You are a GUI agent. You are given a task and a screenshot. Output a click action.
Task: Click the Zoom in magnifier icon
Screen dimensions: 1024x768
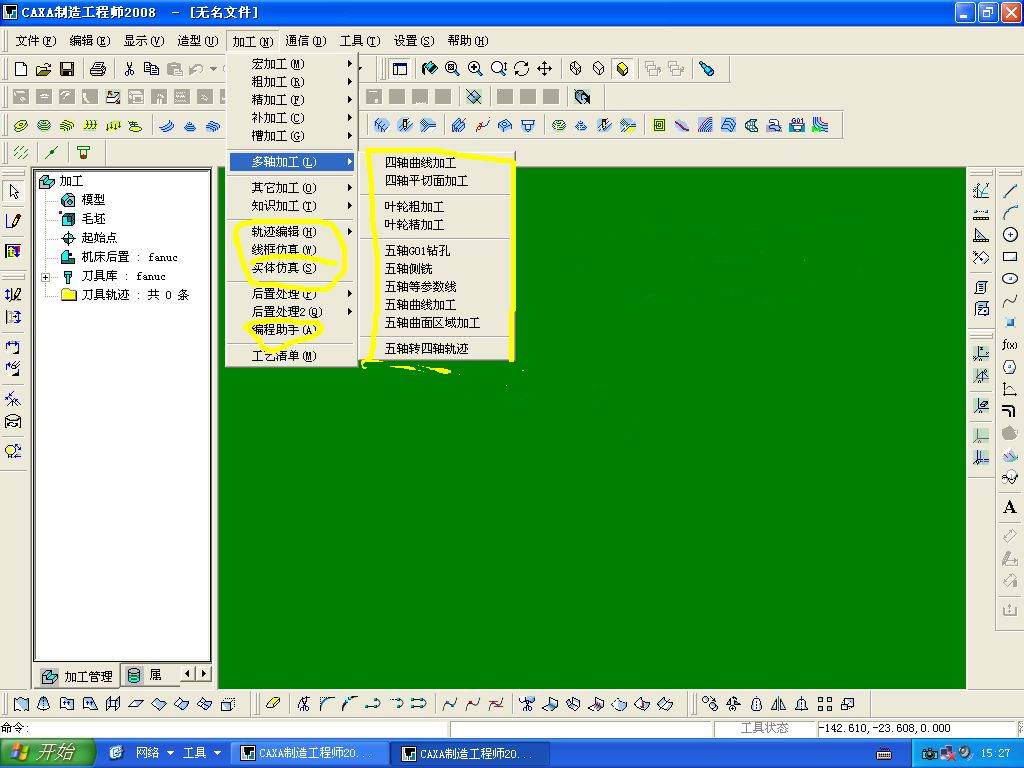coord(475,69)
